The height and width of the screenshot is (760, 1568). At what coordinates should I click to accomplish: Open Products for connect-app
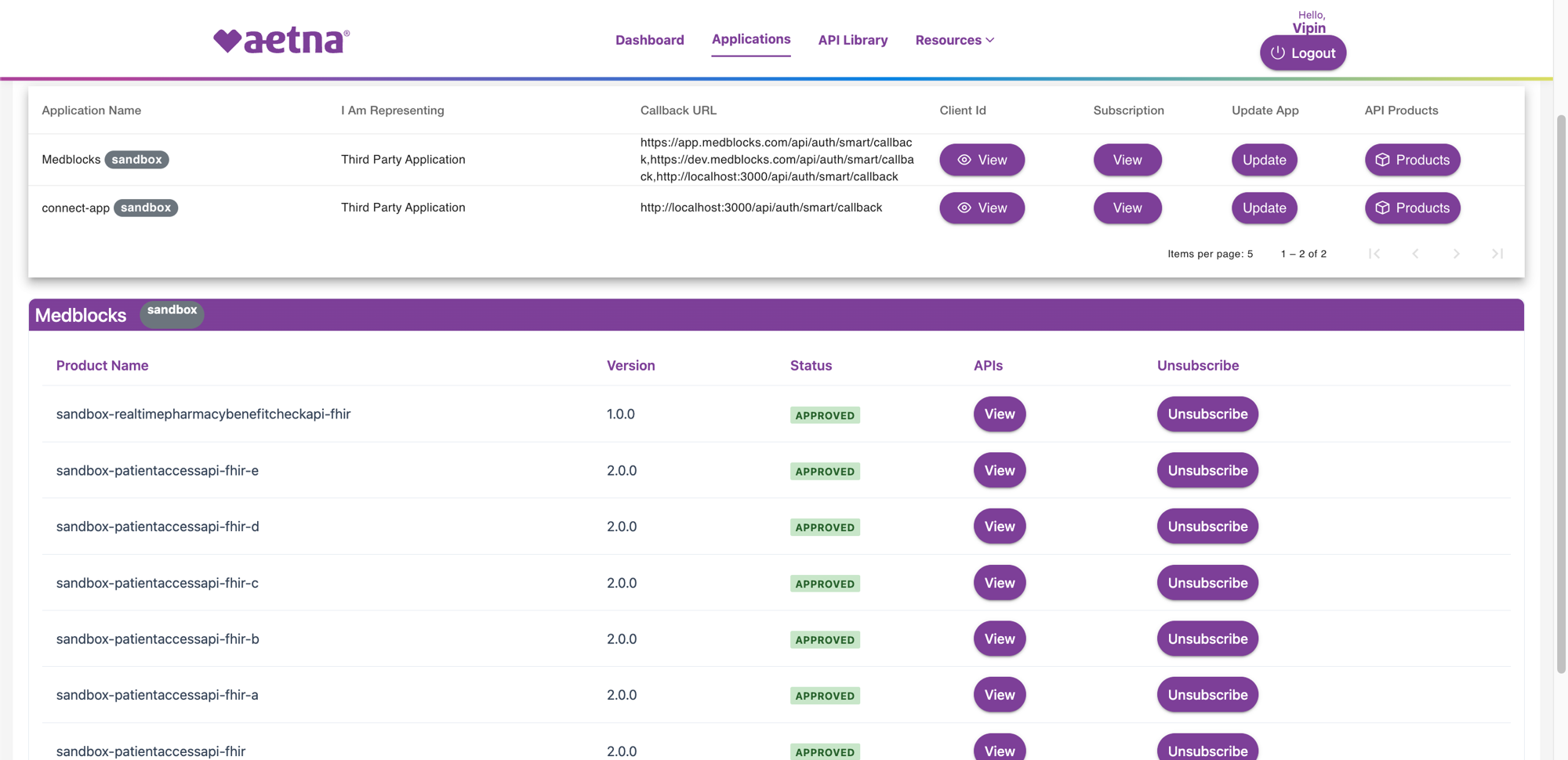[1412, 208]
